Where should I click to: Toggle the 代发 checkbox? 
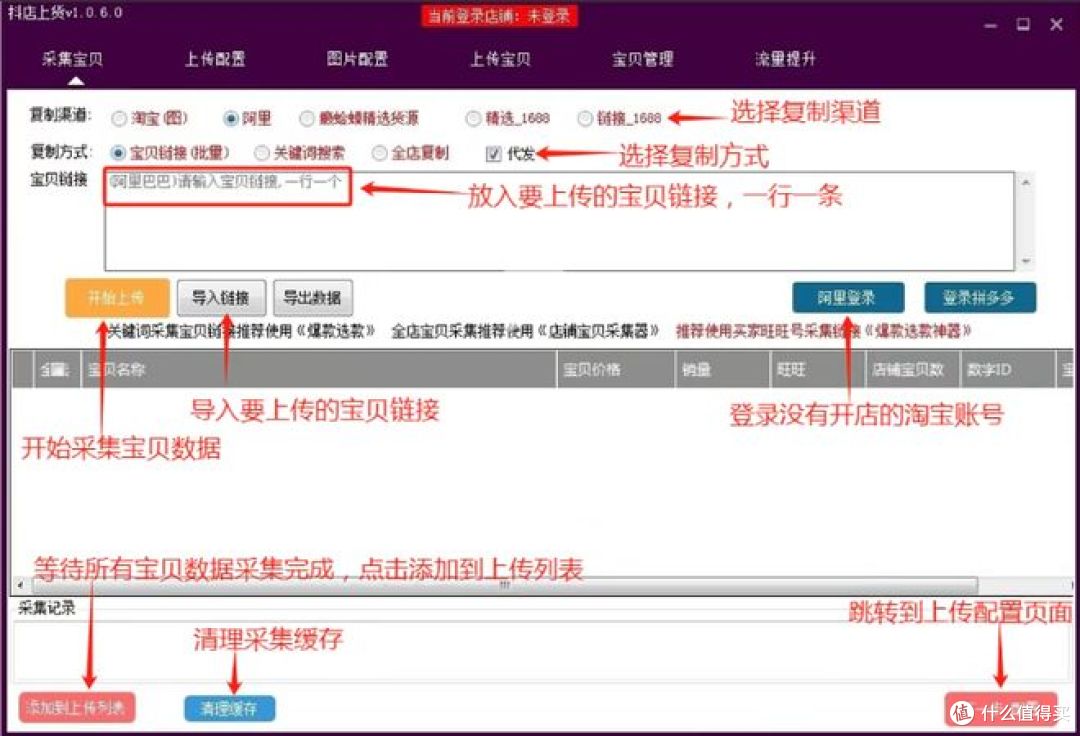[x=493, y=154]
